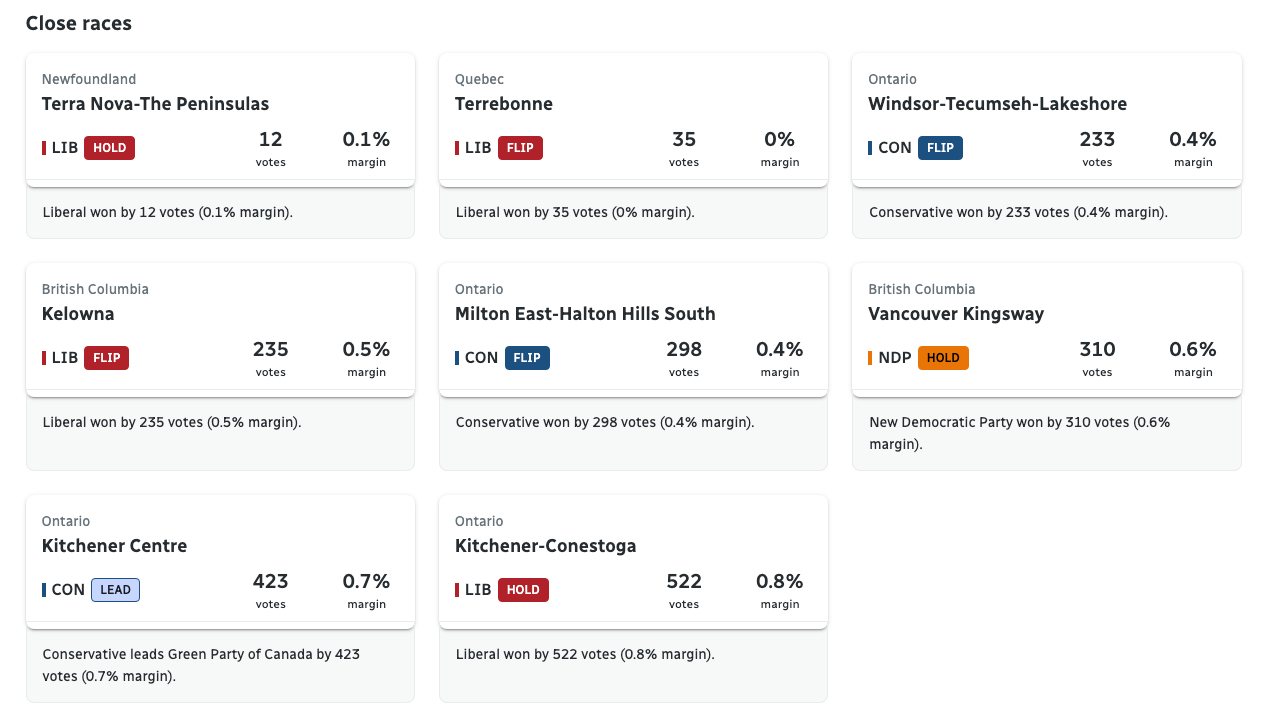Click the red HOLD badge for Terra Nova
Viewport: 1284px width, 713px height.
point(109,148)
